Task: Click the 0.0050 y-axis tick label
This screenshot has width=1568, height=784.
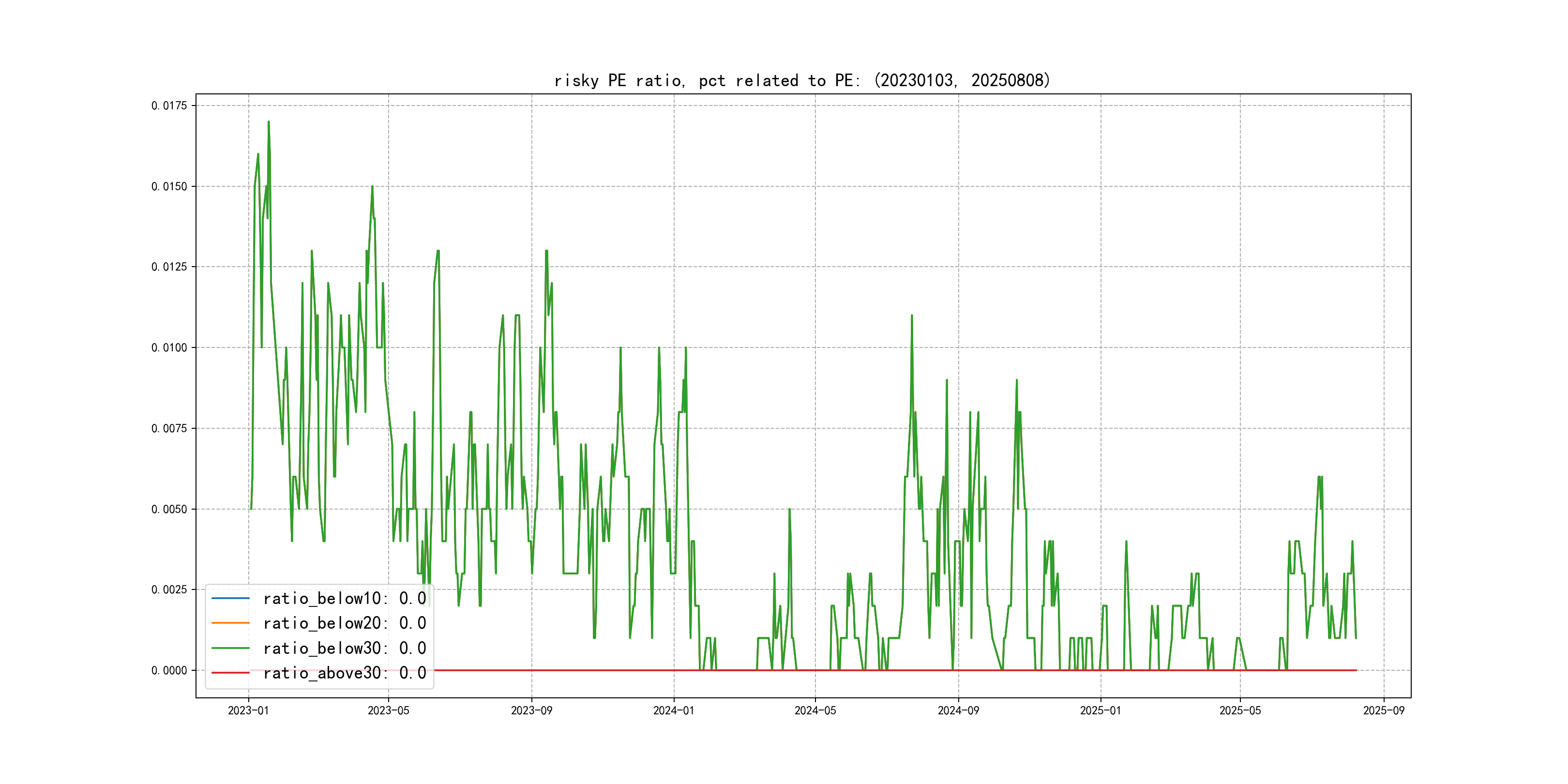Action: tap(169, 509)
